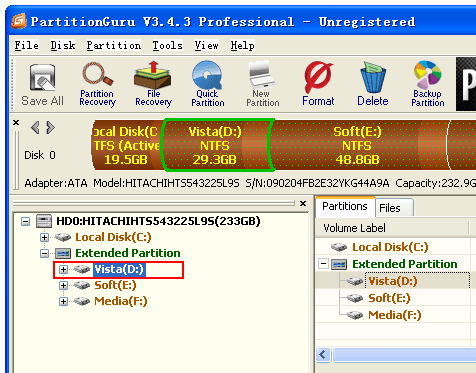Click the PartitionGuru title bar logo
This screenshot has width=476, height=373.
19,21
